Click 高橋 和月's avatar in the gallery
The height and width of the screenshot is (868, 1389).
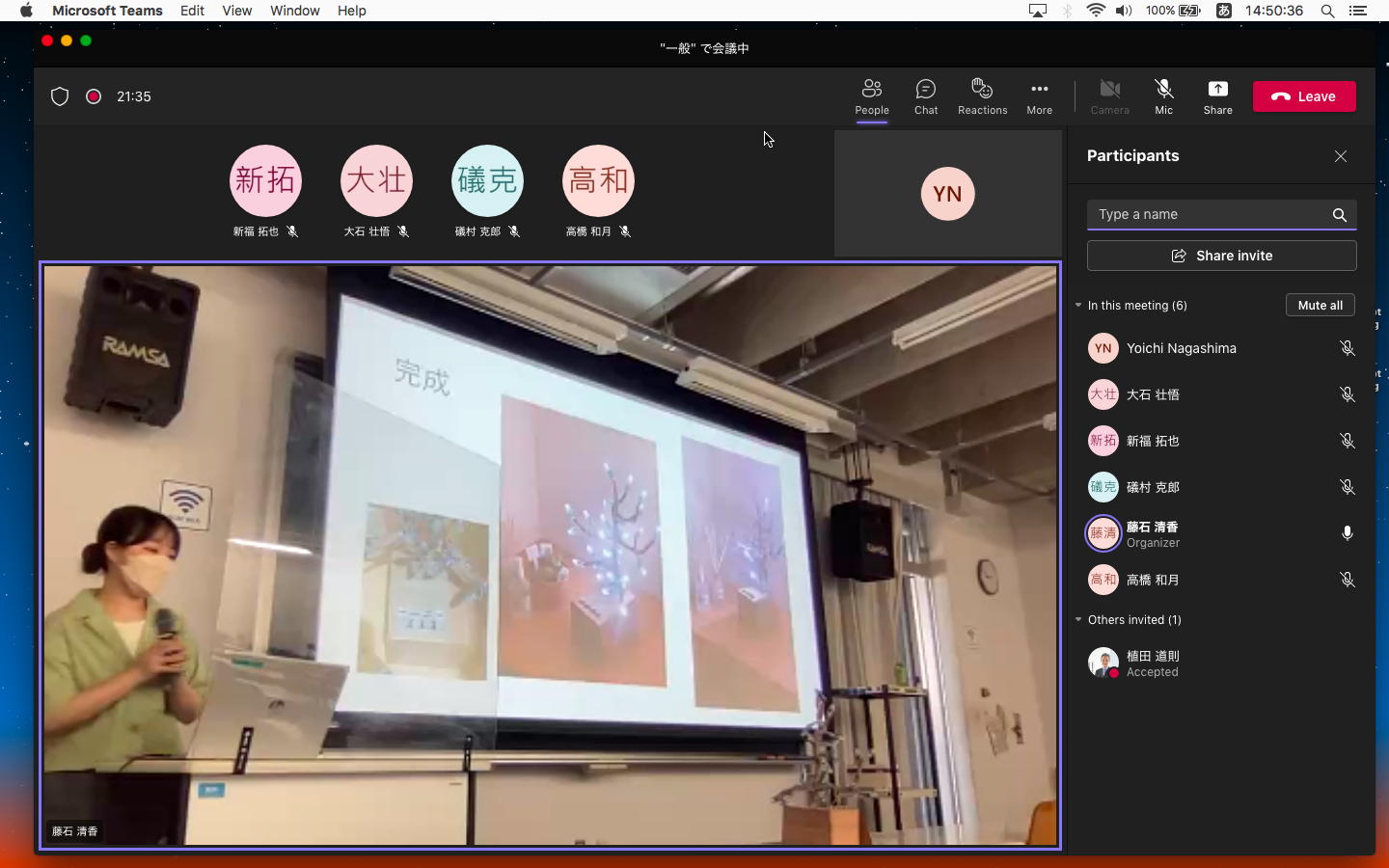[598, 180]
